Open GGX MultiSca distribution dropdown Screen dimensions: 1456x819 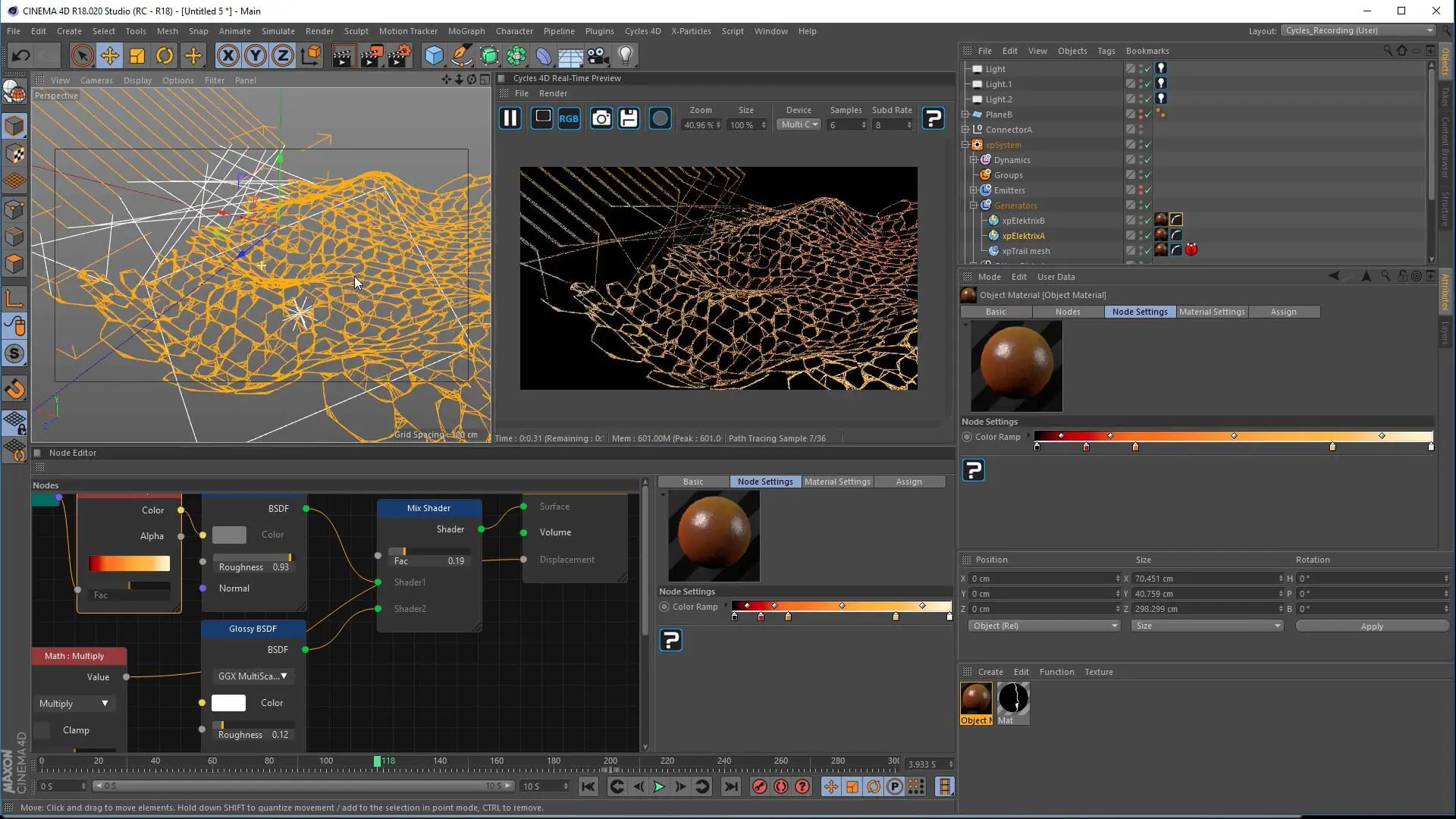click(x=253, y=676)
